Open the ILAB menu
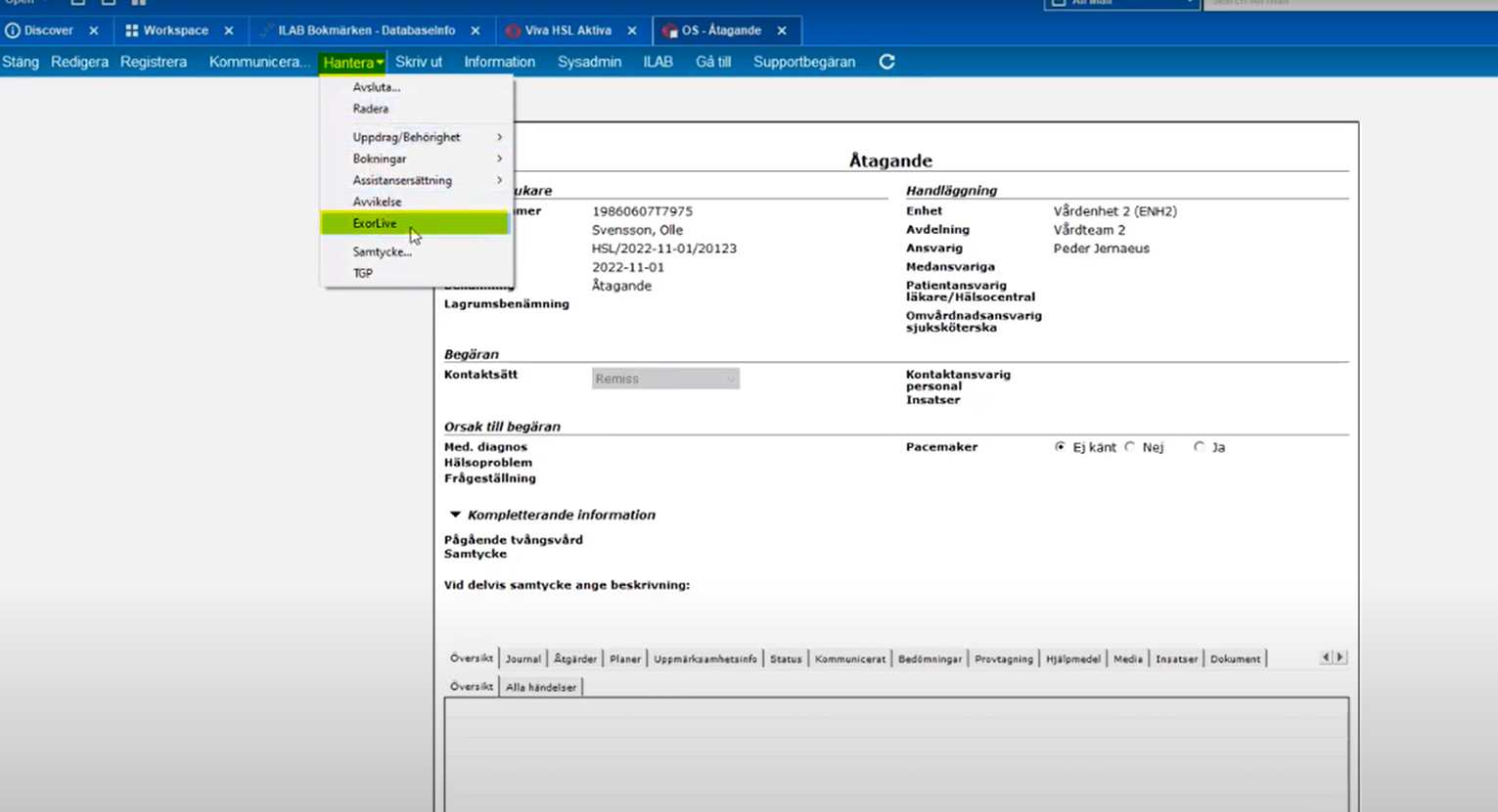Screen dimensions: 1498x812 tap(658, 62)
